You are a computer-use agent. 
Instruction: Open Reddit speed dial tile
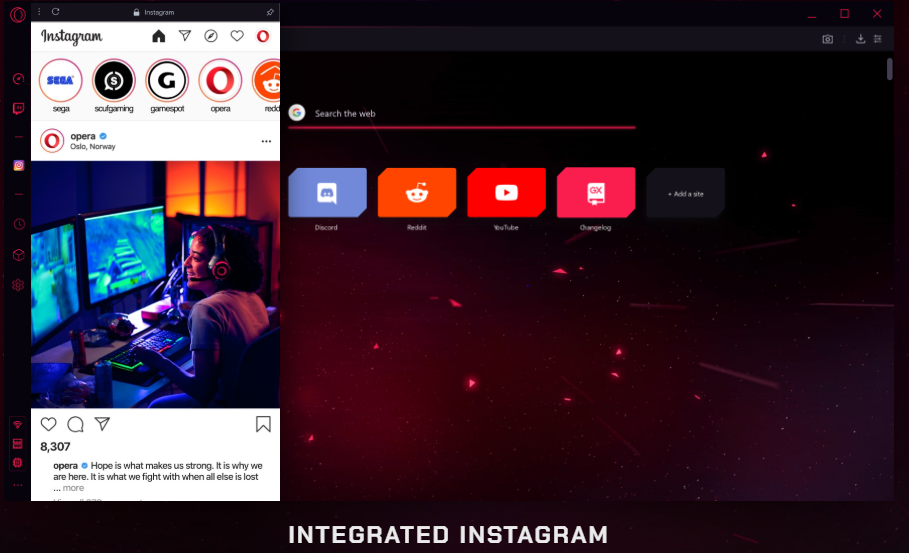(417, 192)
